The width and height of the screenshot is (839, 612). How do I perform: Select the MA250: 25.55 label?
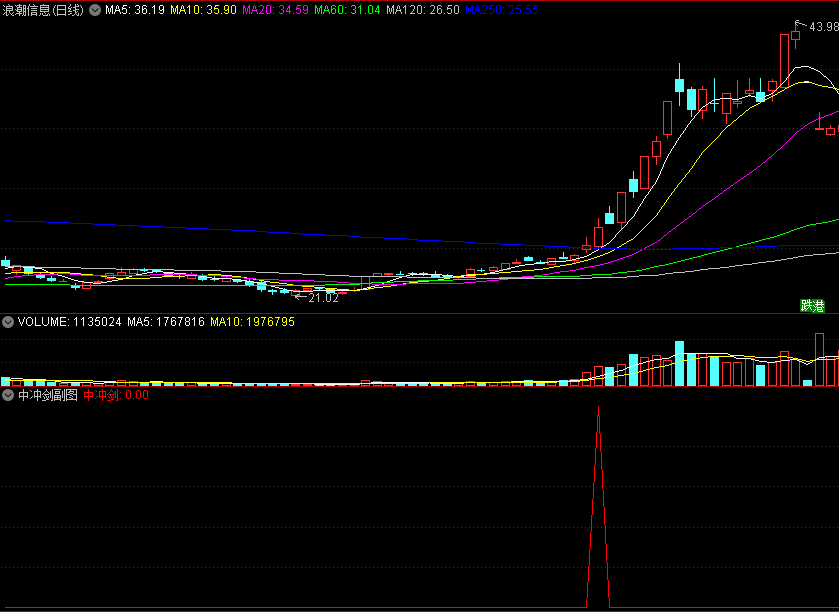[x=502, y=10]
